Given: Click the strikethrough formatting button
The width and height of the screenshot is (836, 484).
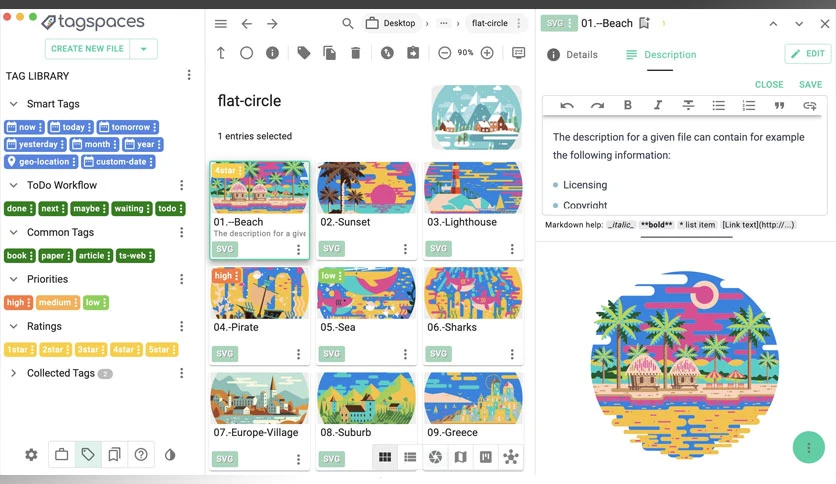Looking at the screenshot, I should [x=688, y=105].
